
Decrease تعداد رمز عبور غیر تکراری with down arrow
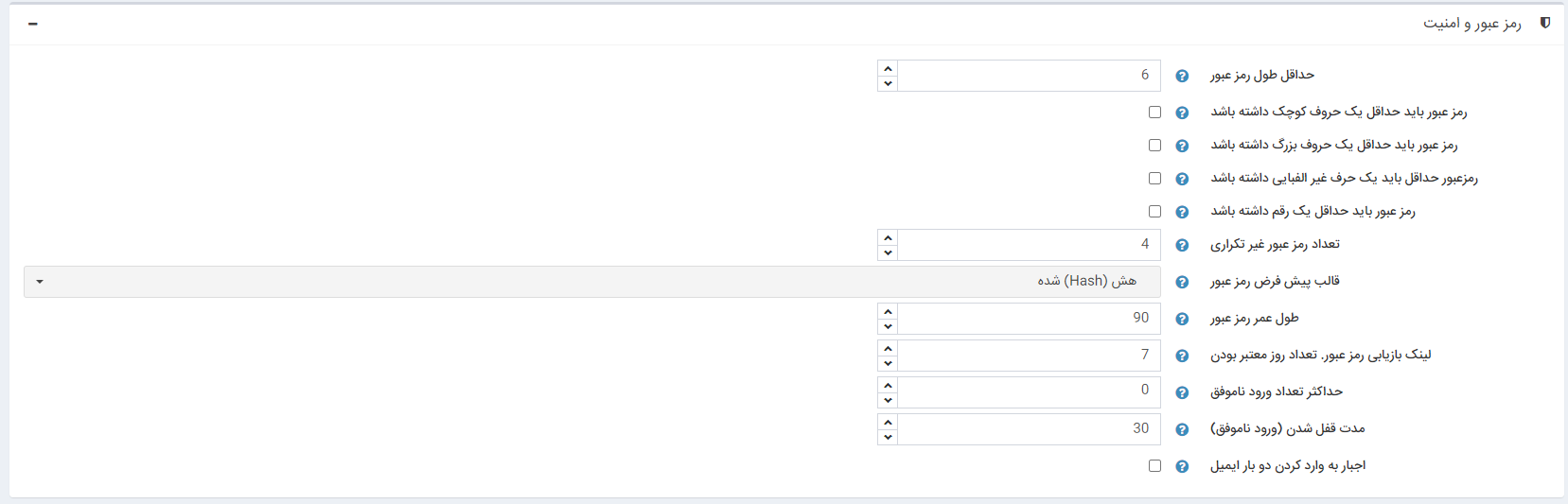tap(888, 253)
